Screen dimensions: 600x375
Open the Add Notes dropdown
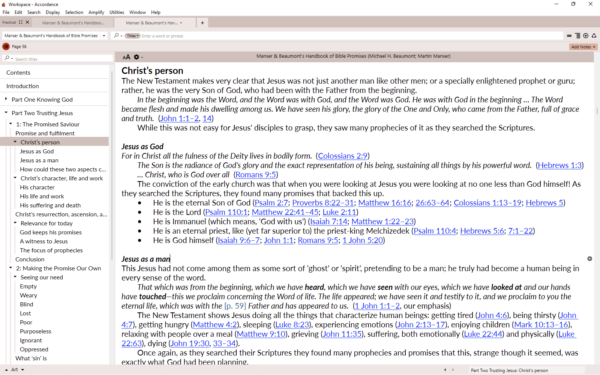click(583, 47)
